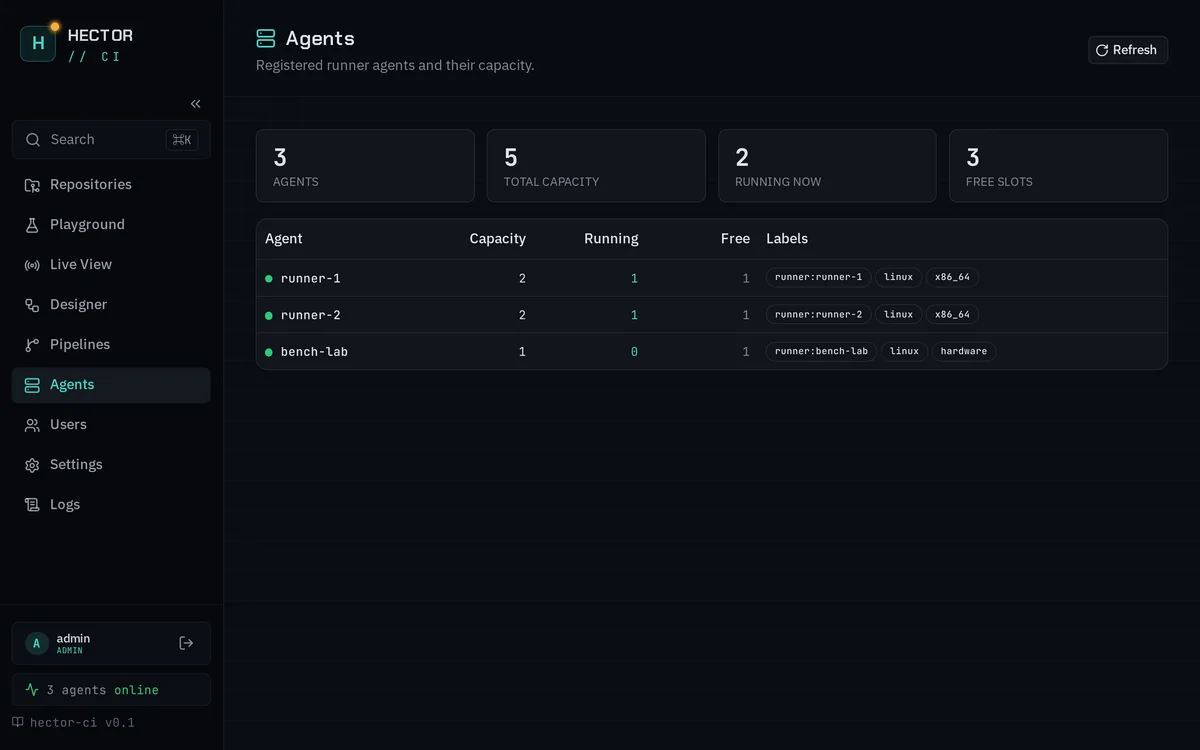Click the runner:runner-1 label chip
Viewport: 1200px width, 750px height.
(x=818, y=278)
